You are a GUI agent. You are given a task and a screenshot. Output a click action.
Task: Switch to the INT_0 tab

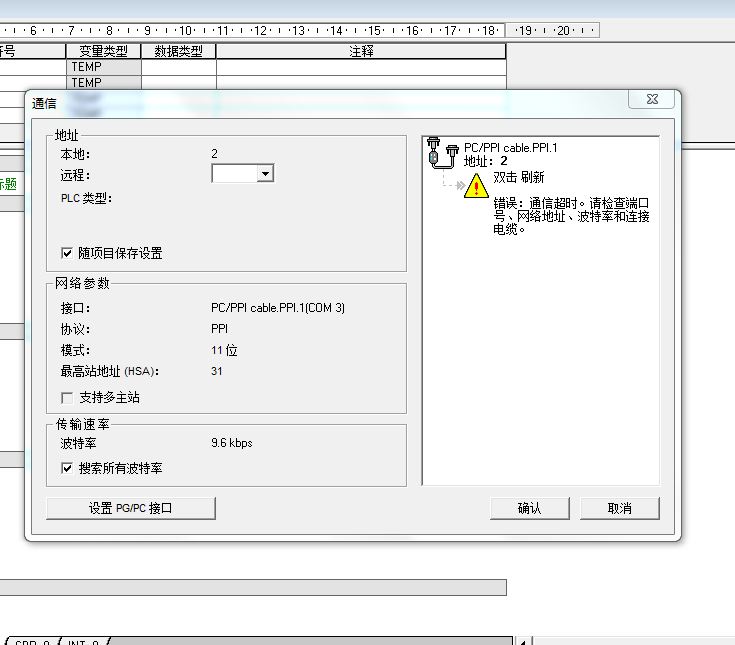[83, 642]
